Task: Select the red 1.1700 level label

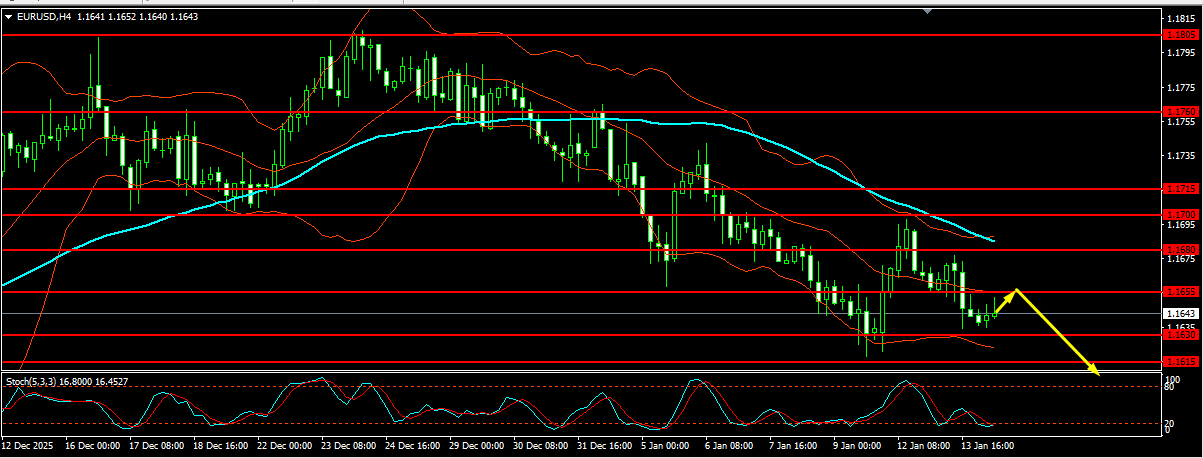Action: tap(1182, 214)
